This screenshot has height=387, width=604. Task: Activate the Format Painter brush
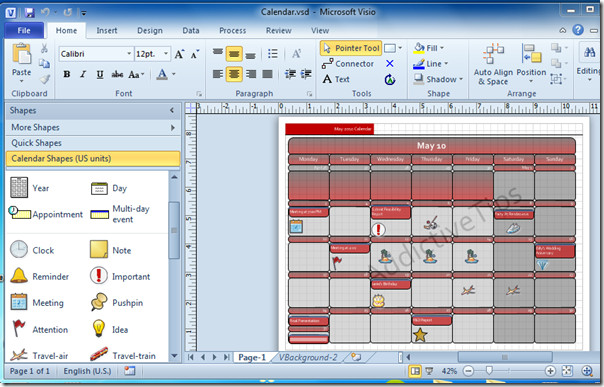(45, 79)
